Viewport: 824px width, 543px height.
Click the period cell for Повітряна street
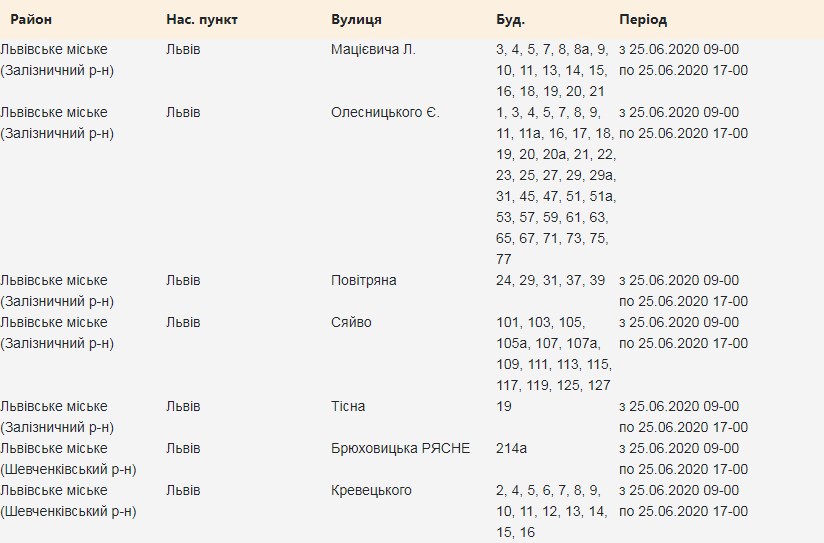683,290
